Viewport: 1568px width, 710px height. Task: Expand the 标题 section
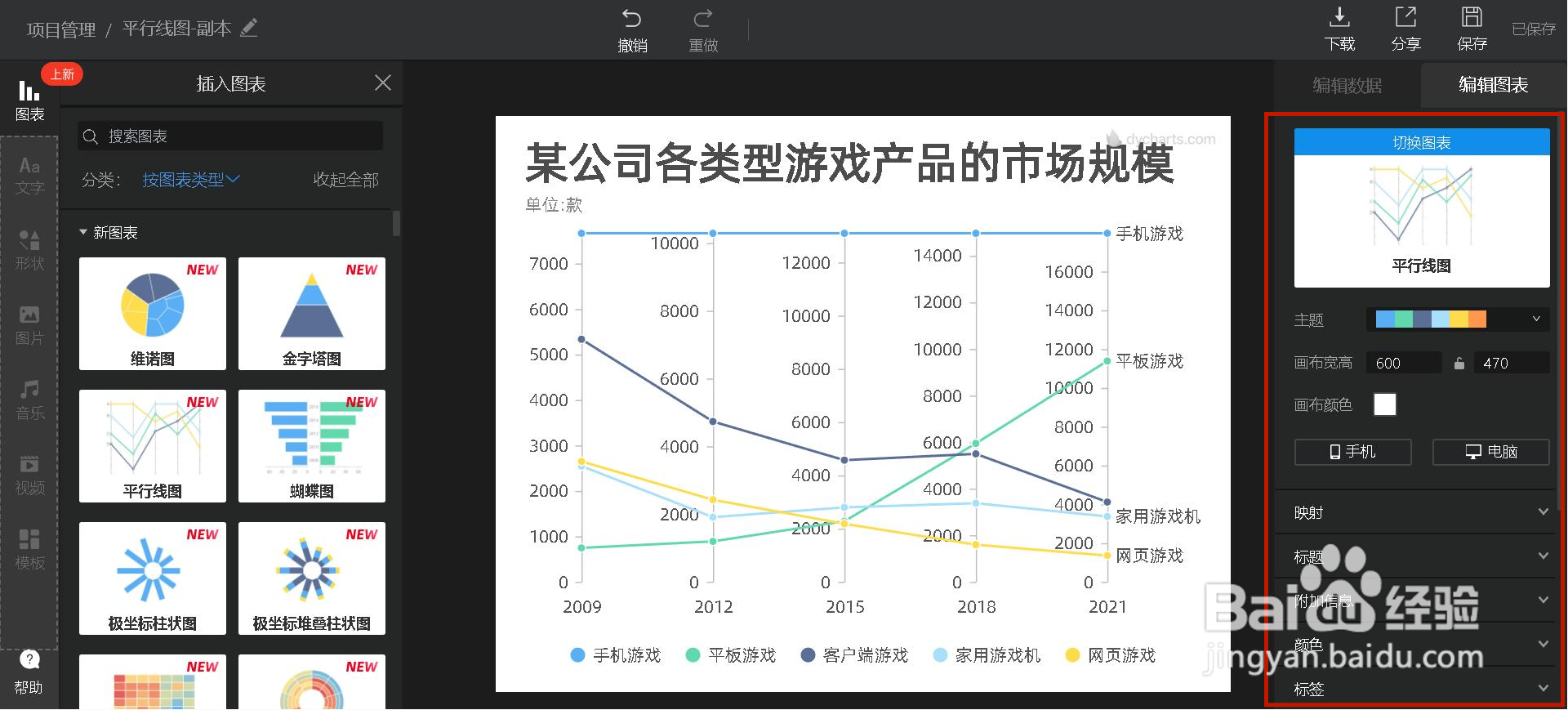coord(1420,556)
